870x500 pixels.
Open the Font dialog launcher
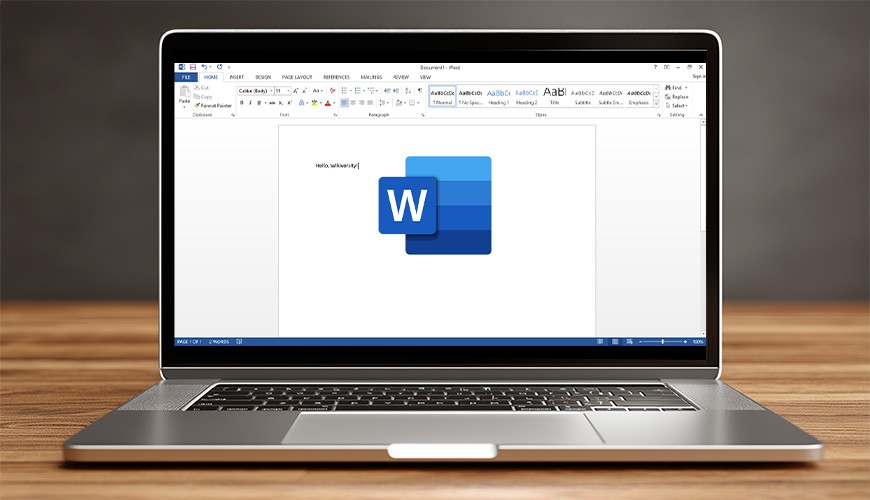tap(335, 115)
